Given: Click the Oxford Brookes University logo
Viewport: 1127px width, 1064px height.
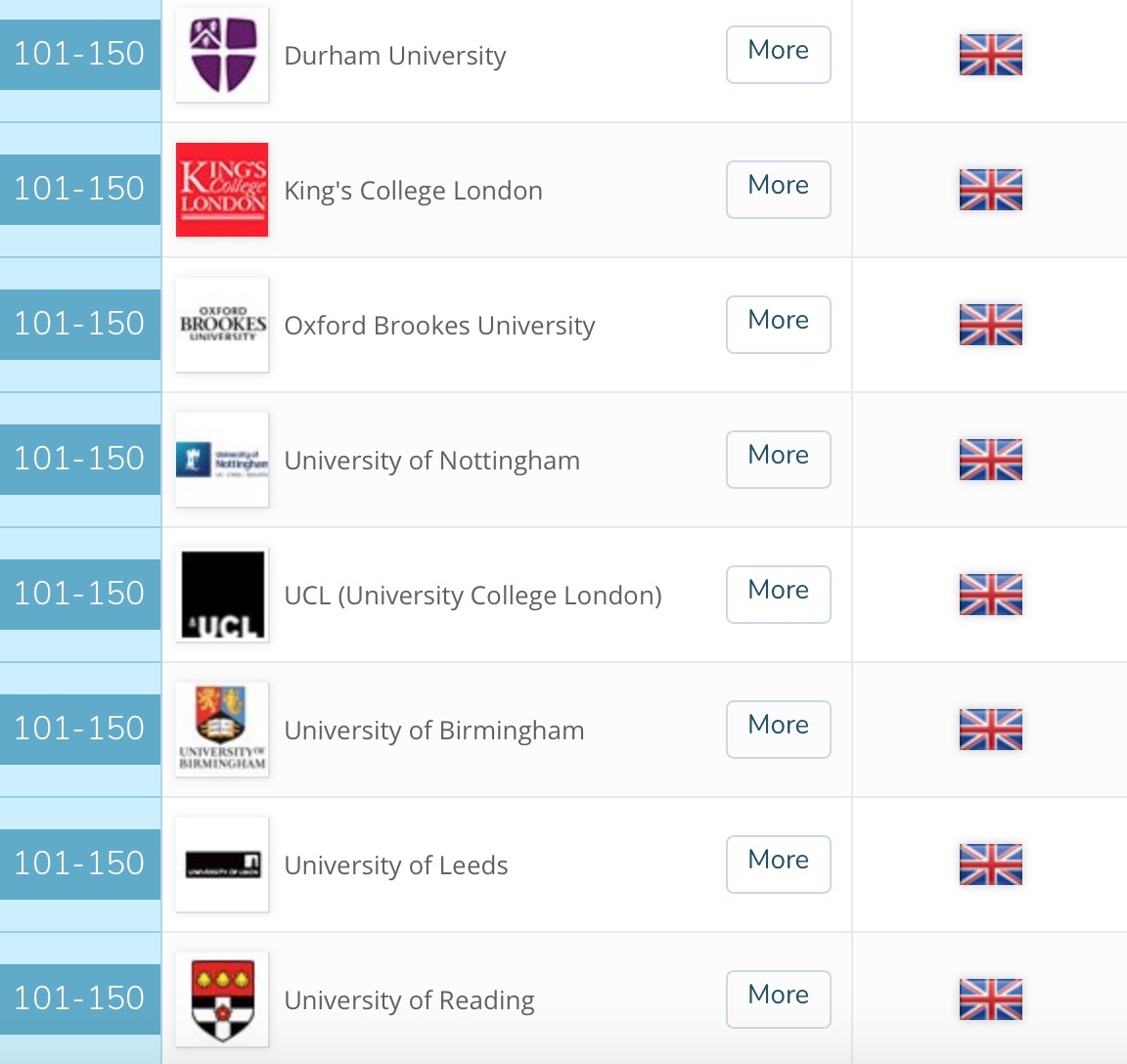Looking at the screenshot, I should 222,325.
